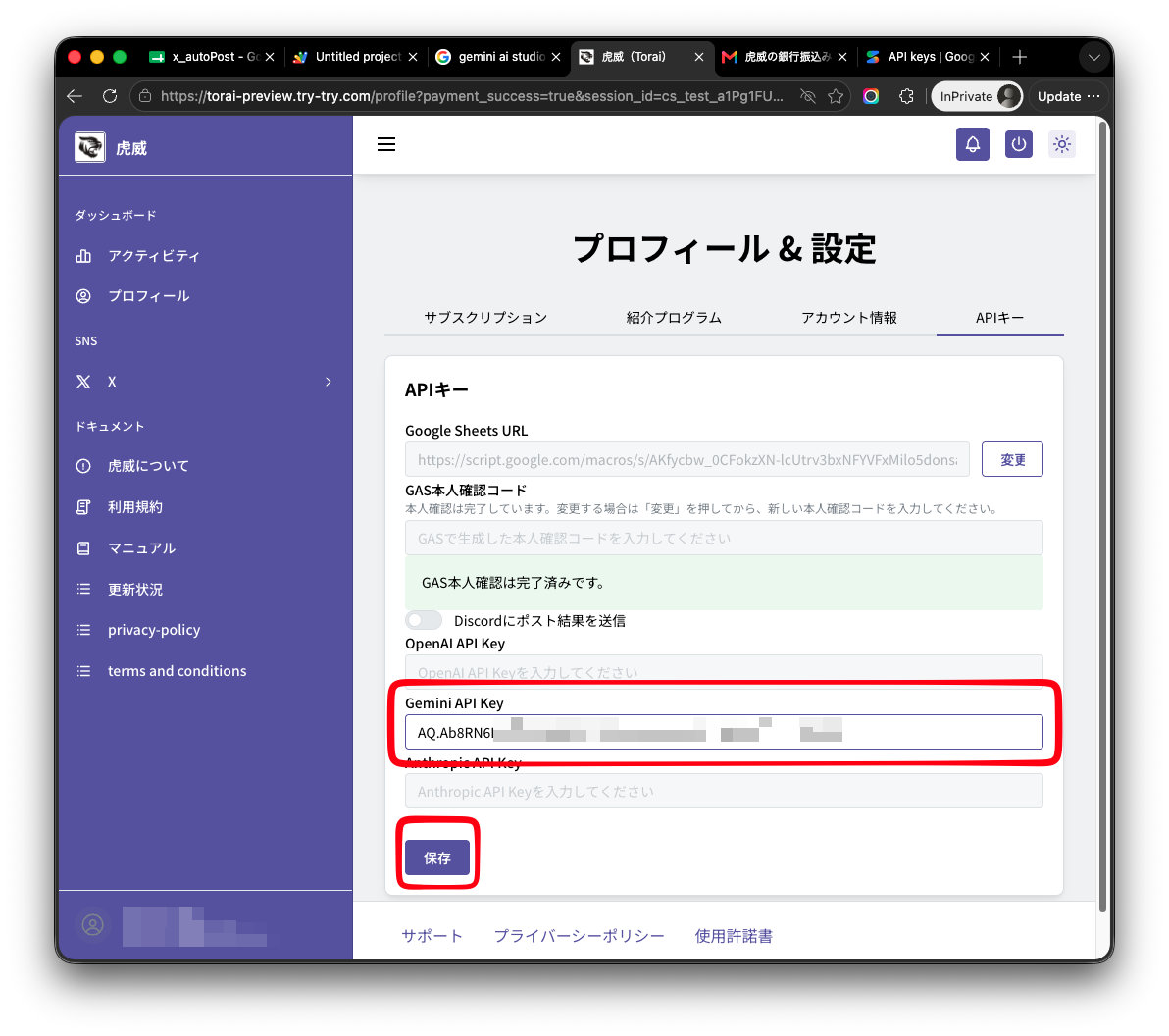Open the hamburger menu icon
The height and width of the screenshot is (1036, 1169).
386,144
